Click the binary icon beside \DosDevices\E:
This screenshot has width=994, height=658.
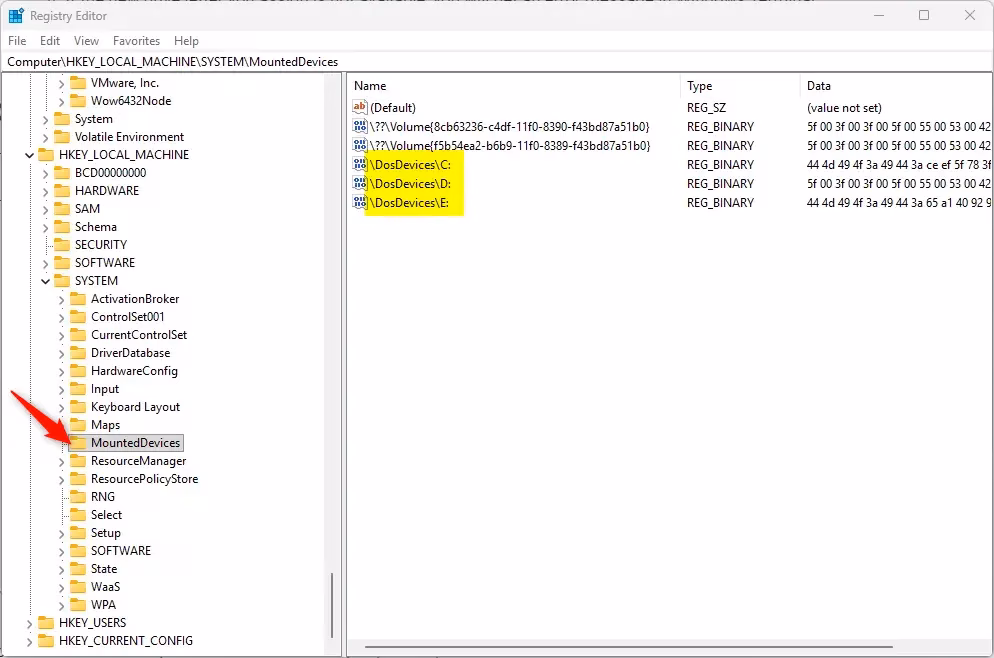point(360,203)
